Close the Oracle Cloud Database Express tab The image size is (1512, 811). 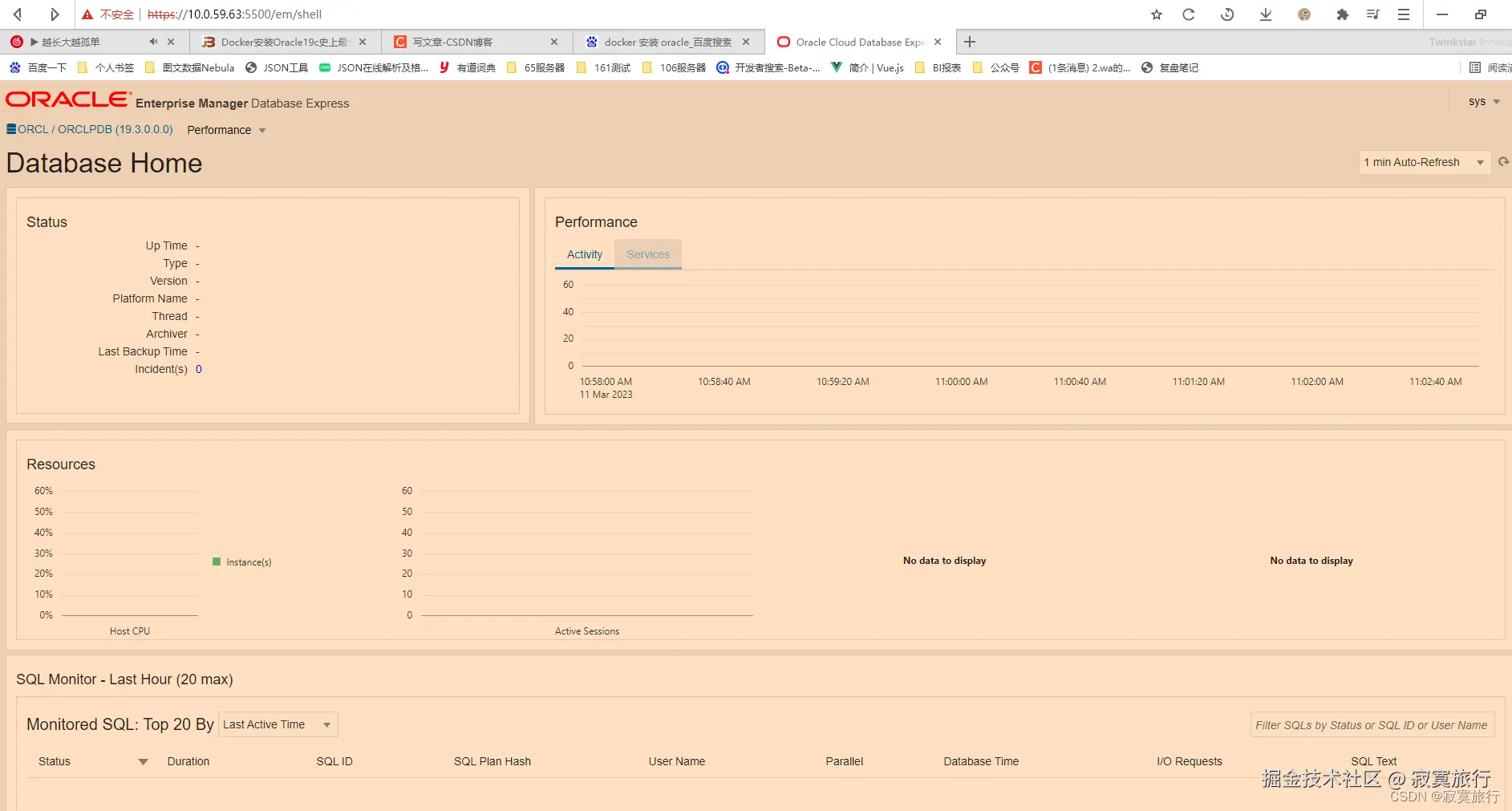(938, 42)
